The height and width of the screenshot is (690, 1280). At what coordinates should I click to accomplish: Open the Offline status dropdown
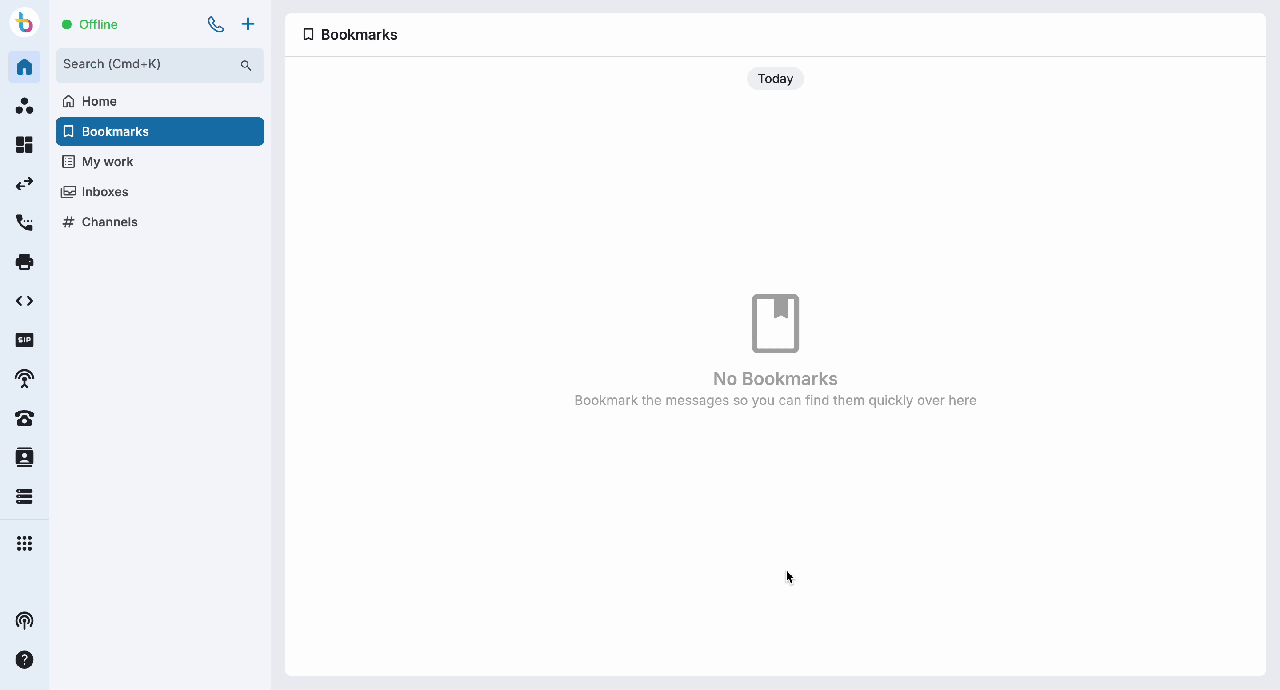[x=90, y=24]
